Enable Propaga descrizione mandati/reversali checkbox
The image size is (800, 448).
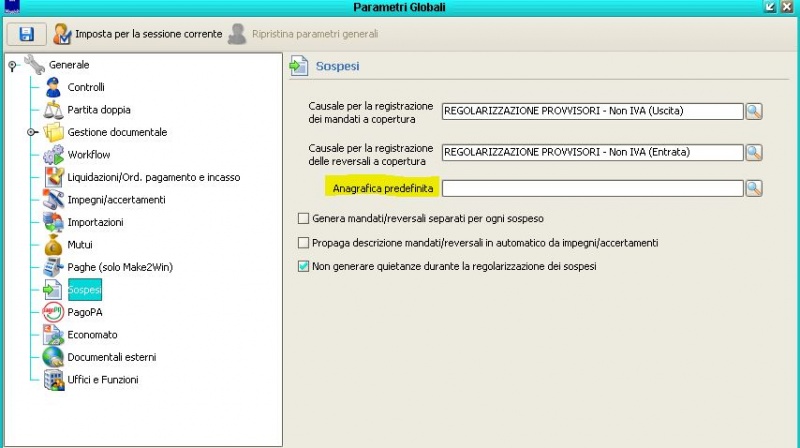304,242
